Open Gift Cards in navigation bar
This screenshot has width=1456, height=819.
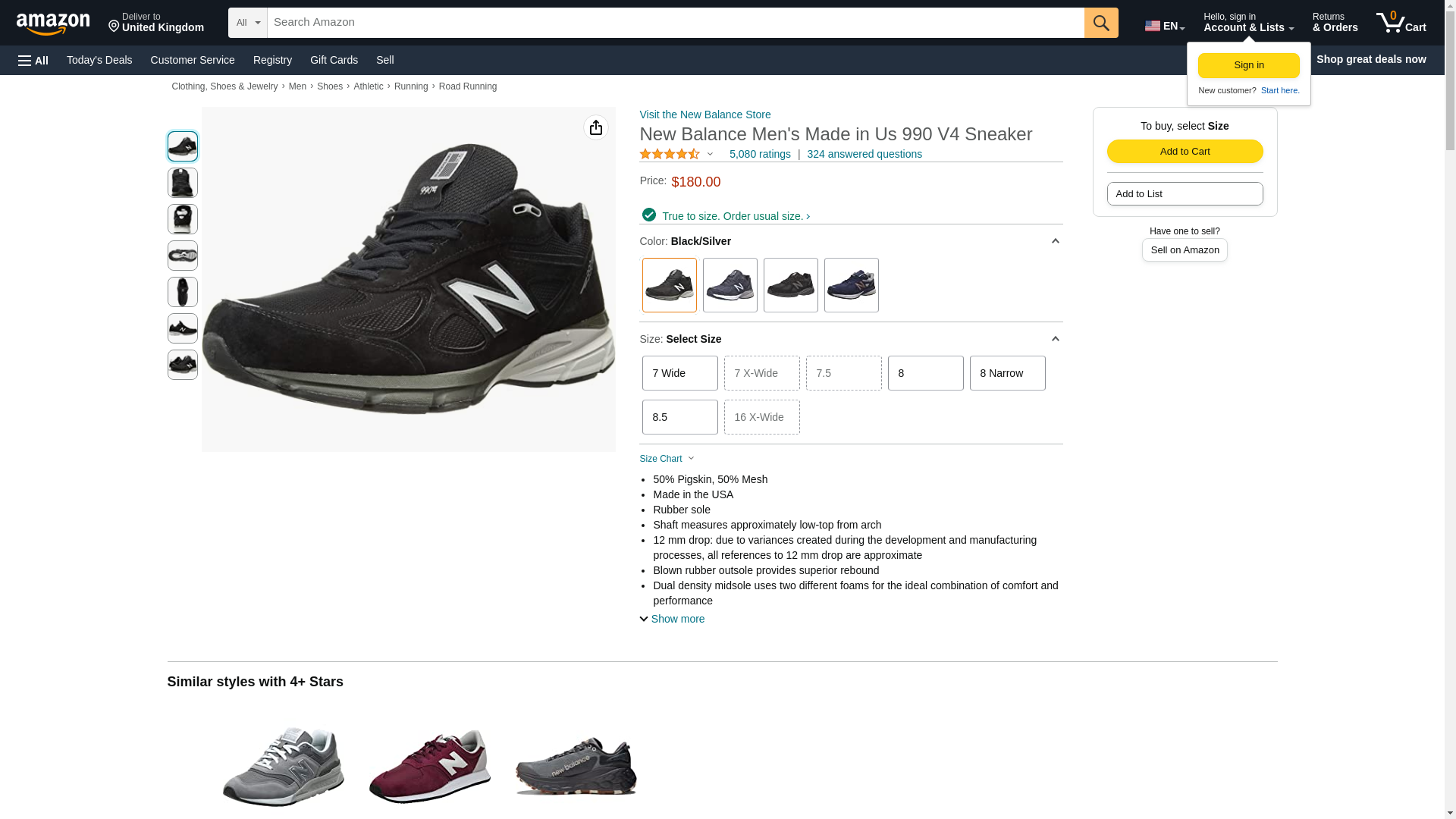334,60
